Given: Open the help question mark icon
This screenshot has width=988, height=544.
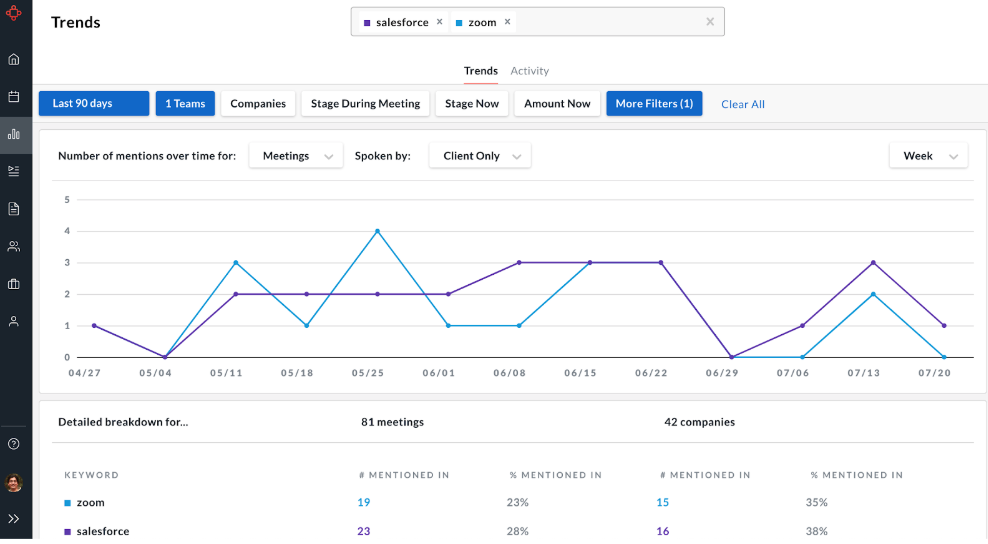Looking at the screenshot, I should click(14, 444).
